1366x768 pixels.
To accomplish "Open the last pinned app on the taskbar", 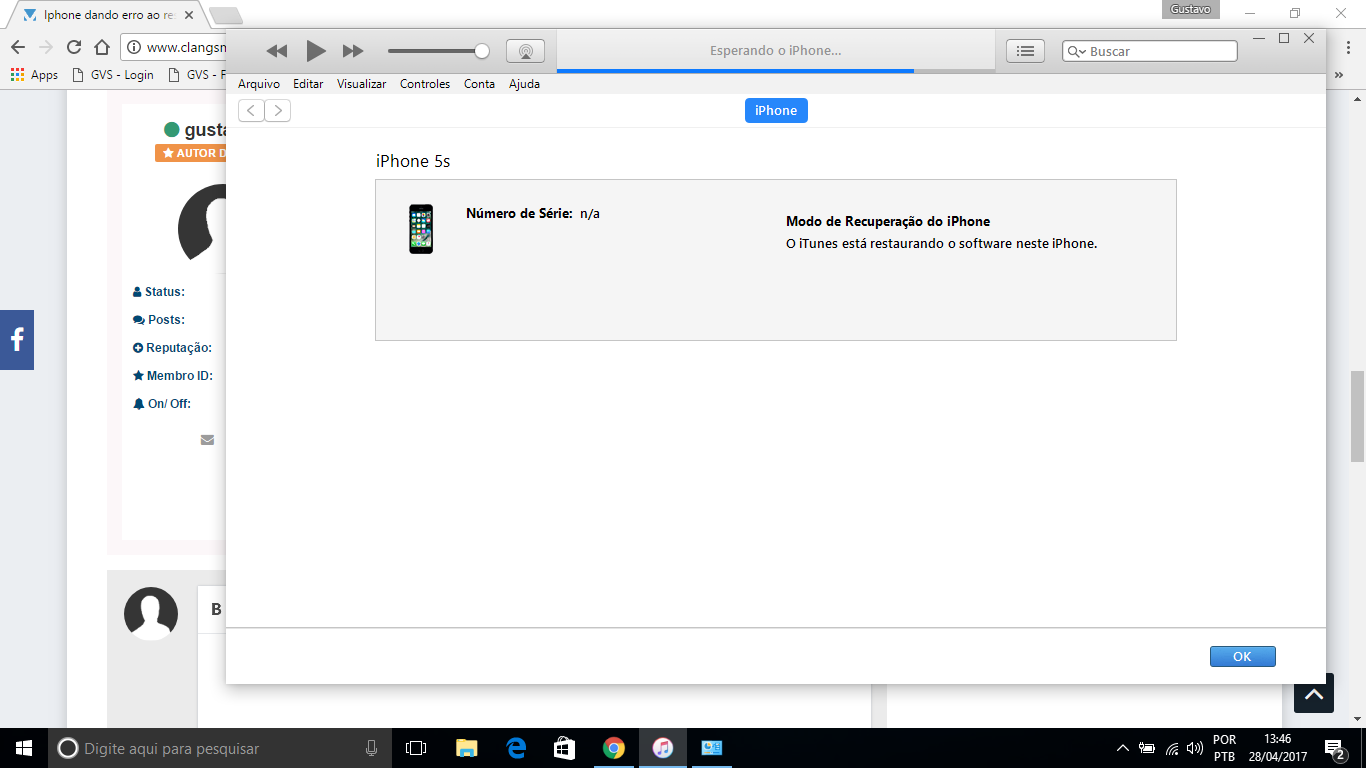I will [x=712, y=748].
